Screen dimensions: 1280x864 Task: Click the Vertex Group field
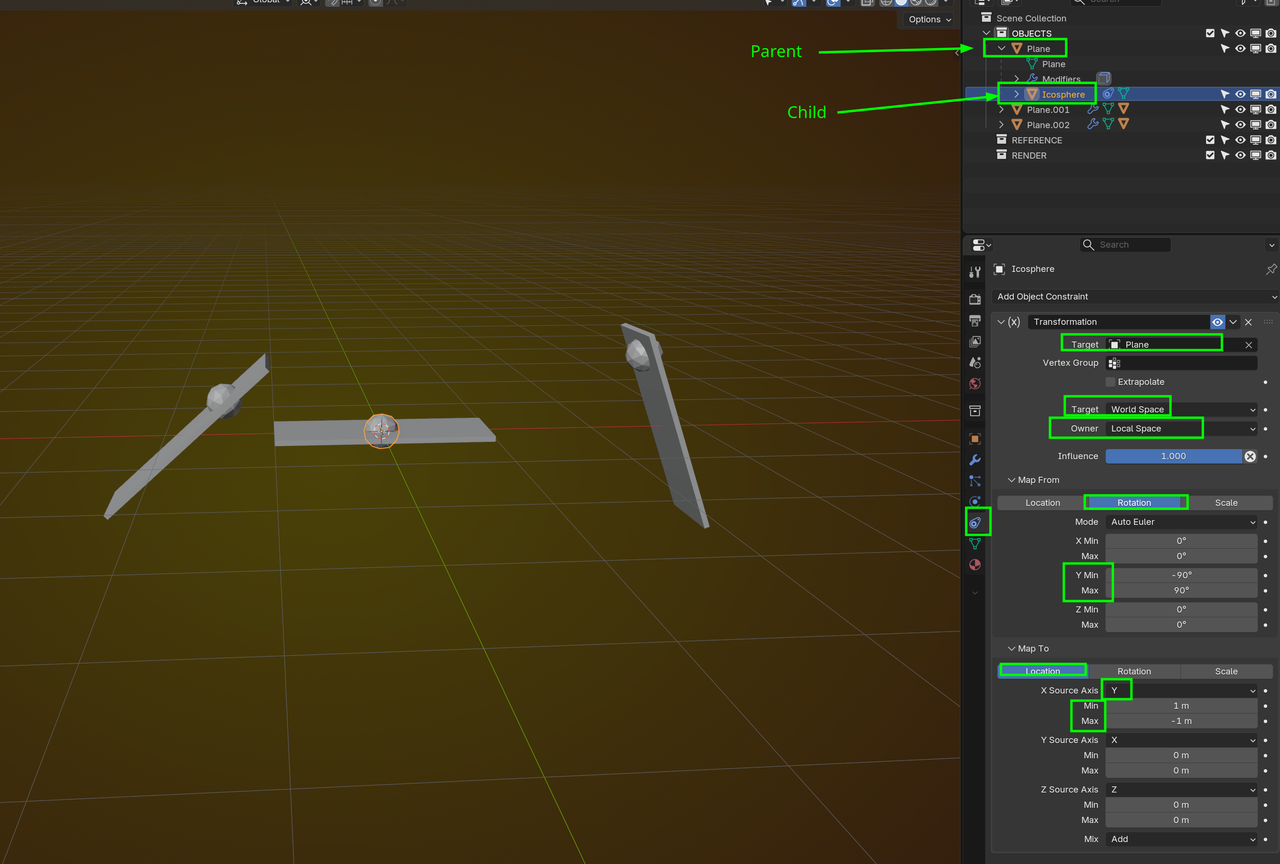1181,363
